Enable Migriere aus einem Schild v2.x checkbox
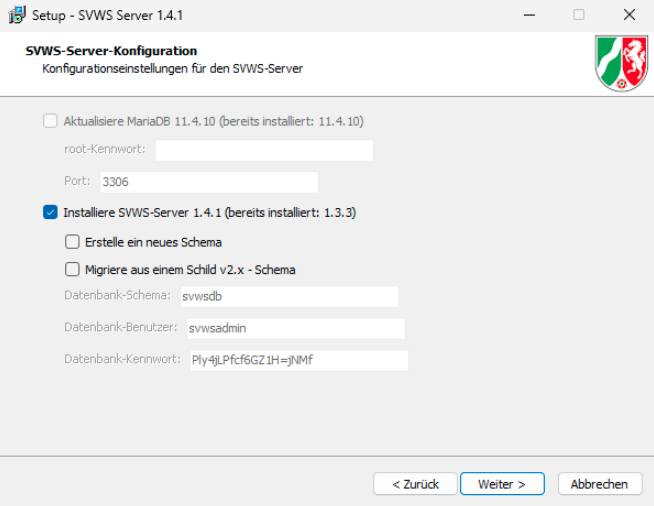Viewport: 654px width, 506px height. [x=72, y=269]
